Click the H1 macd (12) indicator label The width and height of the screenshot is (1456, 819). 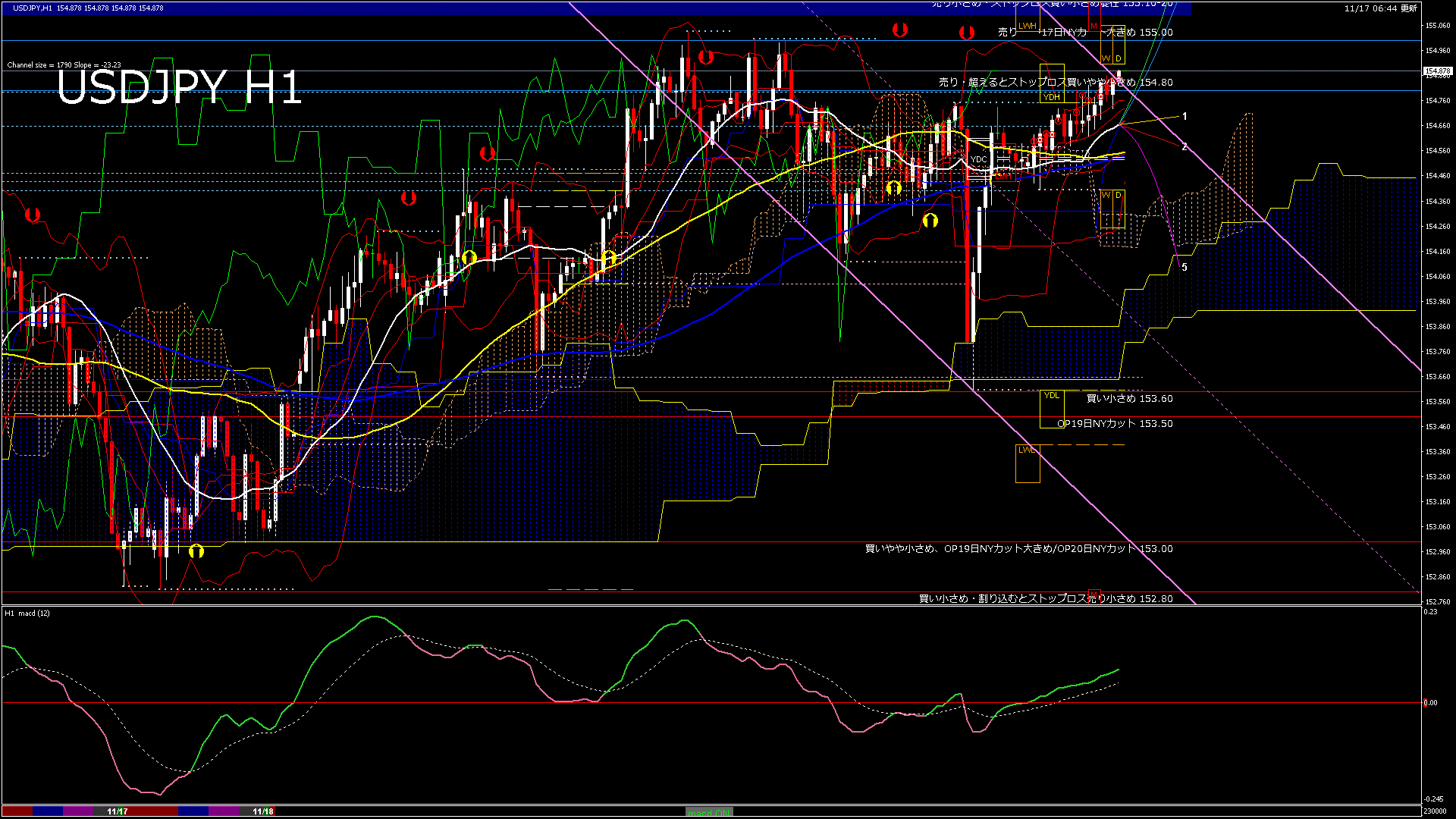27,613
